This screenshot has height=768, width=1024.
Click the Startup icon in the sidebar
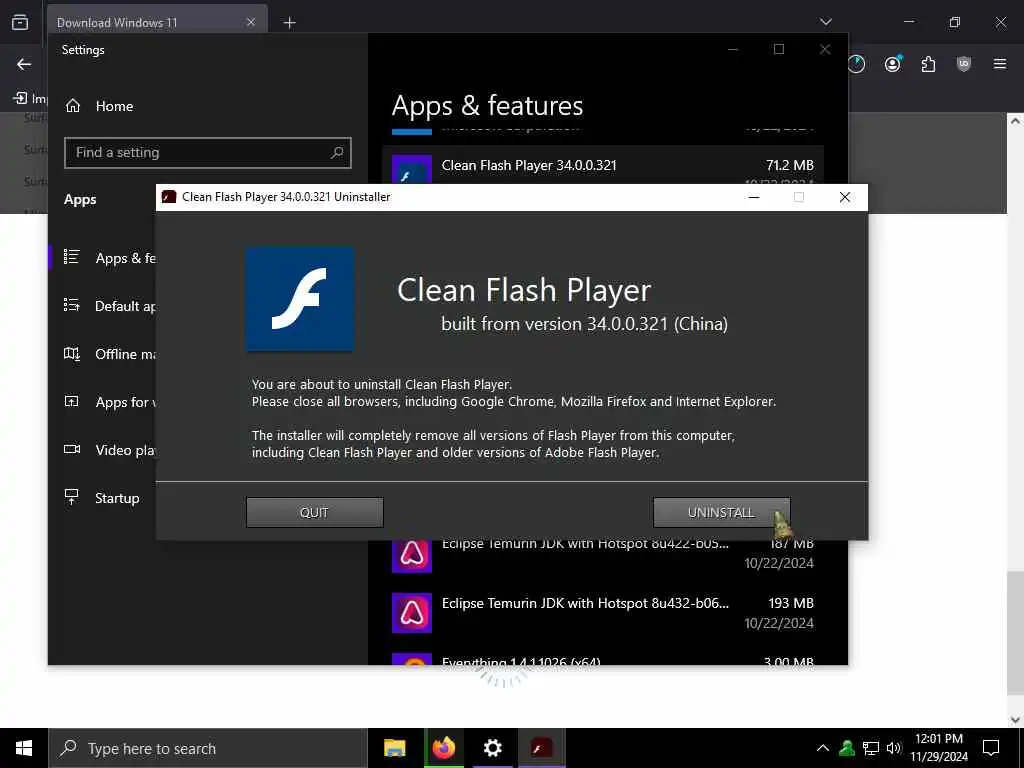(x=72, y=497)
